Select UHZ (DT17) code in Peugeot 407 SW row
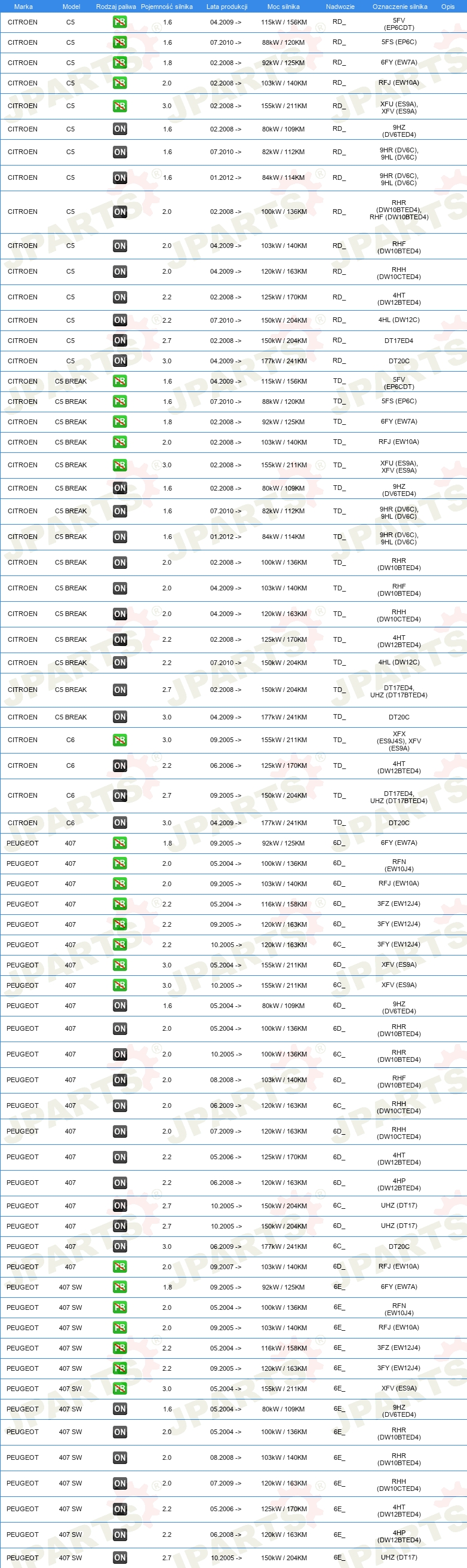Image resolution: width=467 pixels, height=1568 pixels. tap(399, 1558)
